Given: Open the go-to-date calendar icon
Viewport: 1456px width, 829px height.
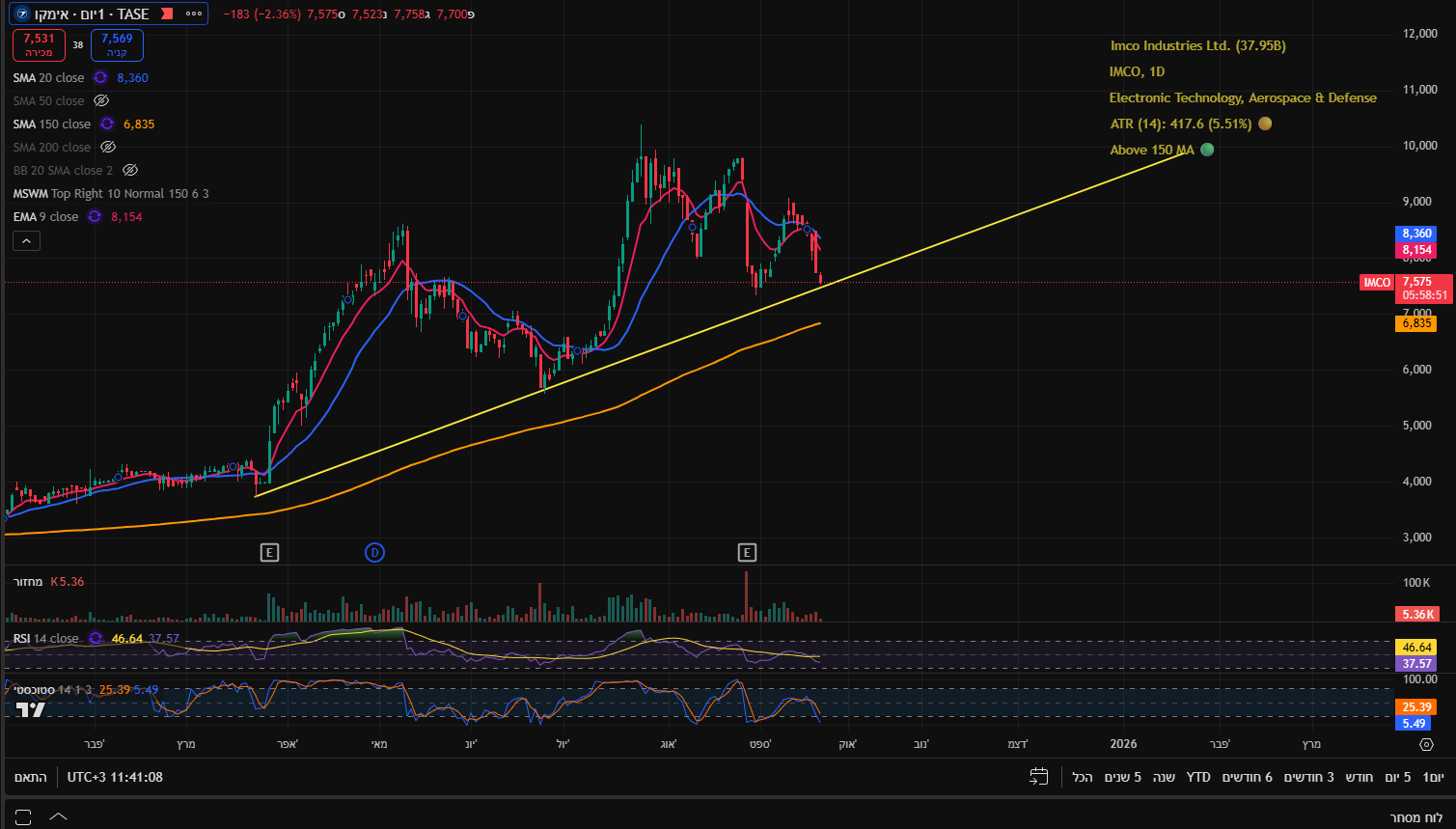Looking at the screenshot, I should pyautogui.click(x=1039, y=777).
